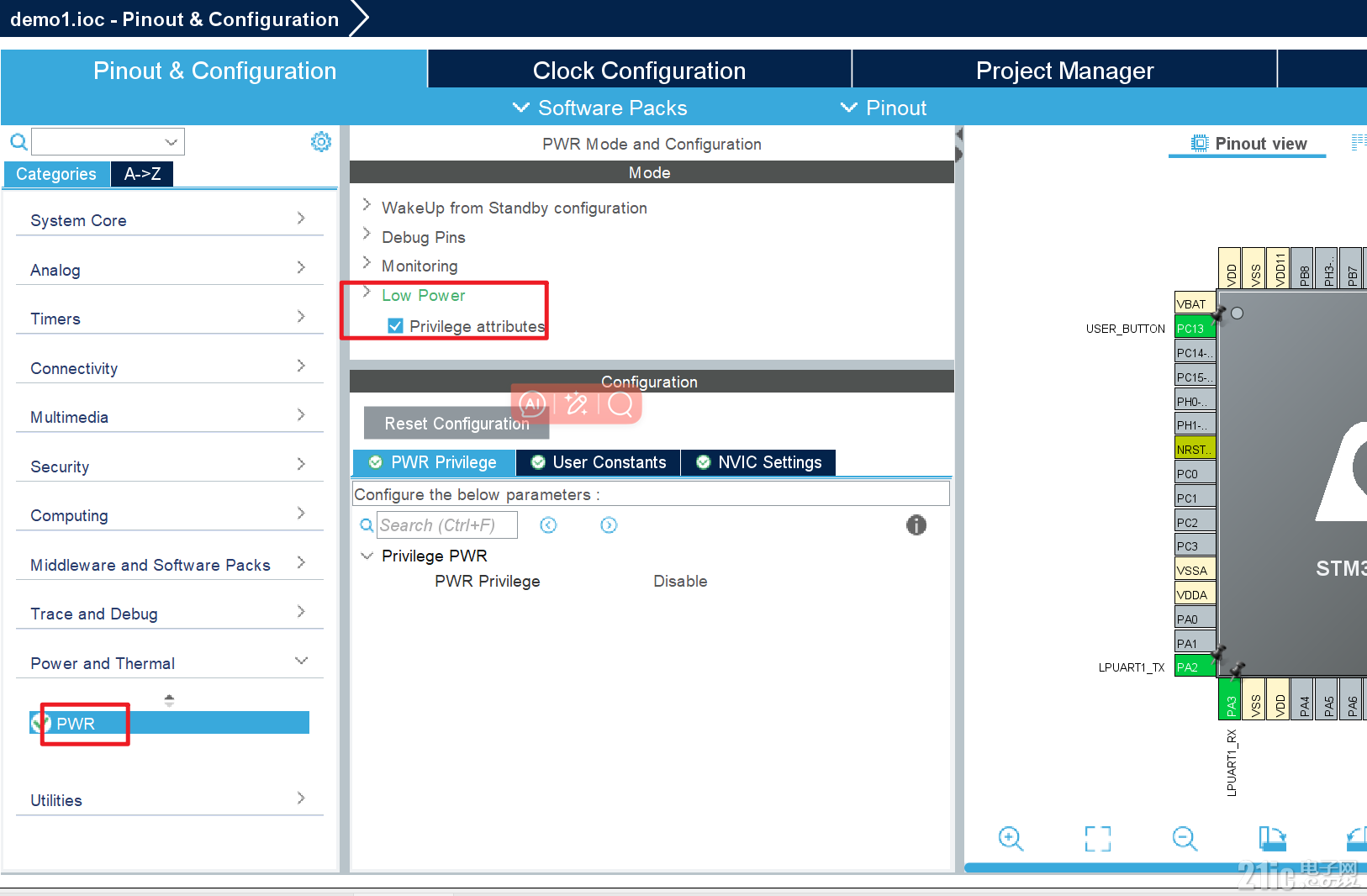Zoom out on the chip pinout
1367x896 pixels.
pyautogui.click(x=1185, y=838)
